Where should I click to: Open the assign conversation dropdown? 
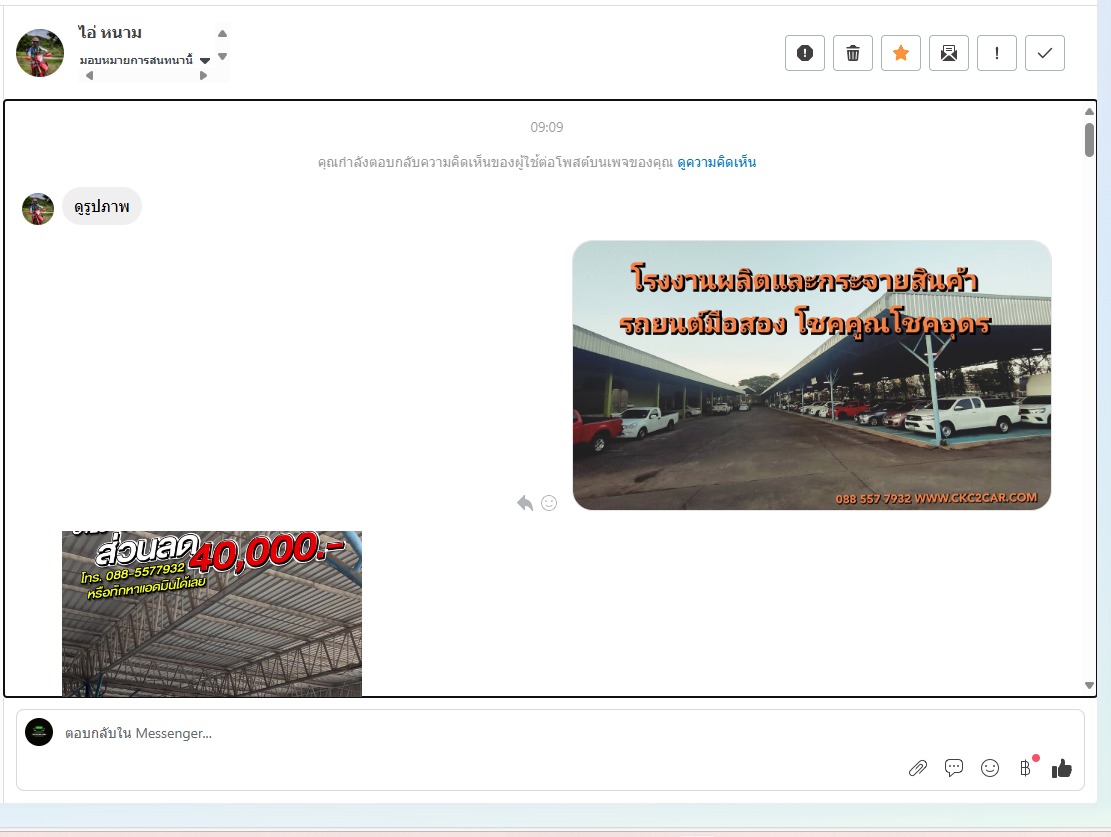pos(145,60)
